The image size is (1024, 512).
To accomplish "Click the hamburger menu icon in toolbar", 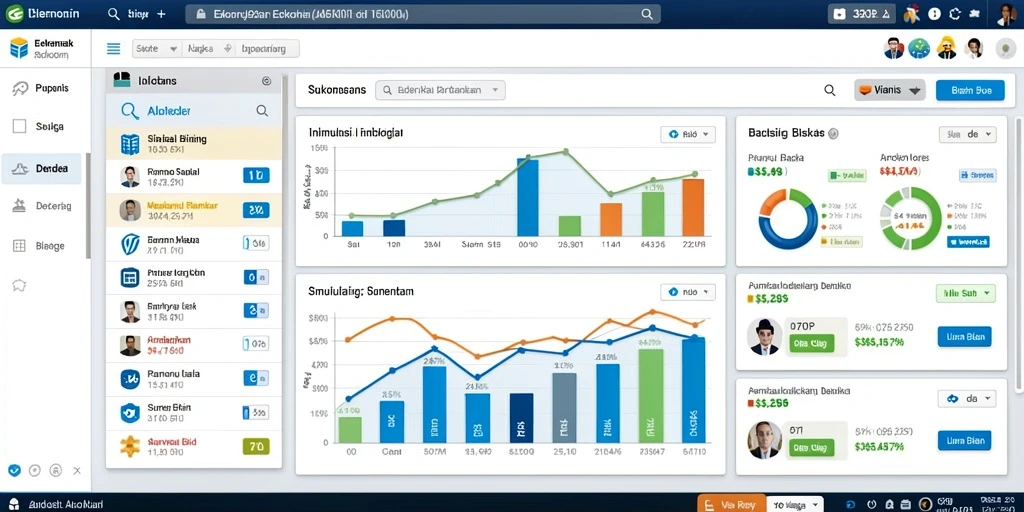I will coord(114,48).
